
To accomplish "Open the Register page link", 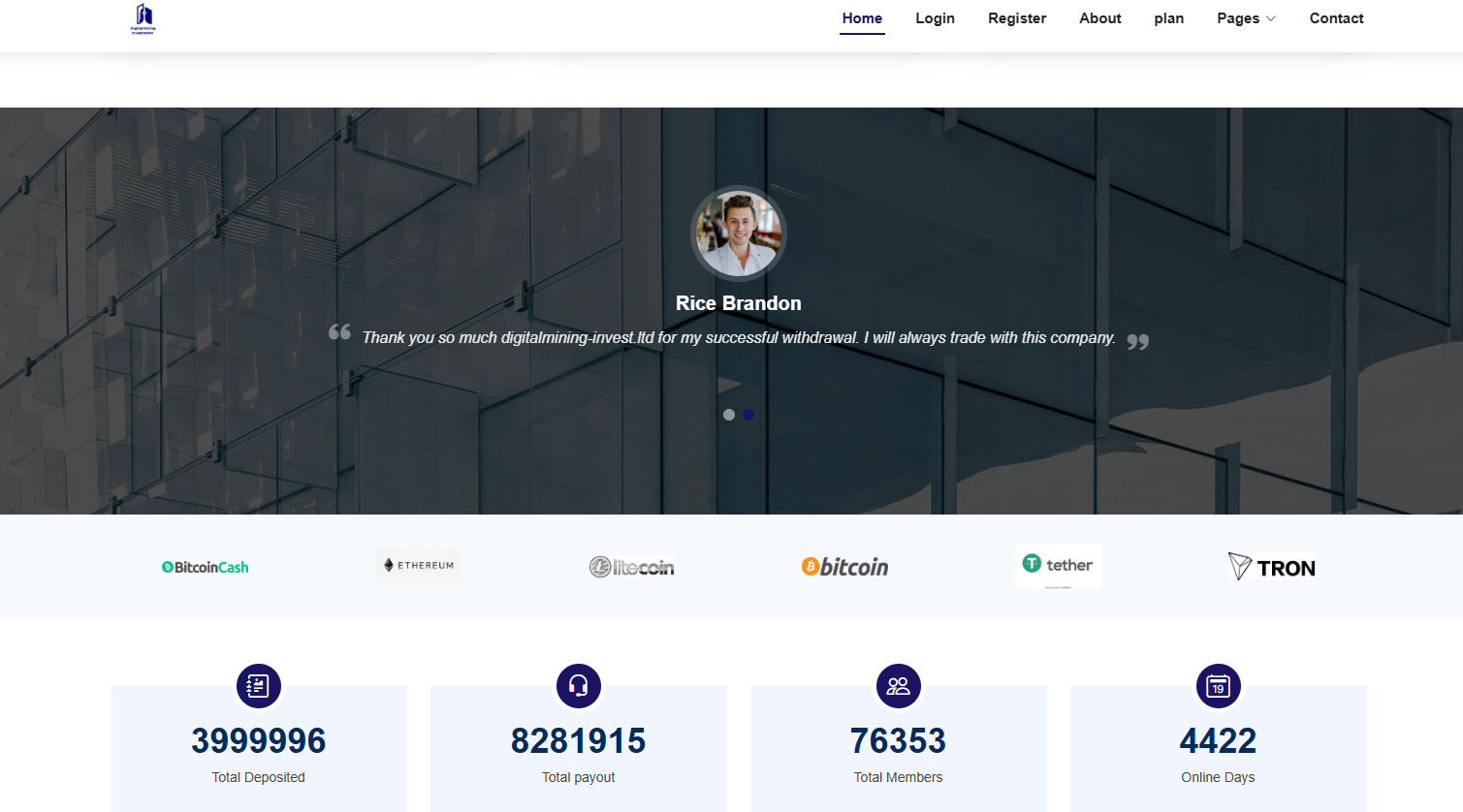I will pyautogui.click(x=1017, y=18).
